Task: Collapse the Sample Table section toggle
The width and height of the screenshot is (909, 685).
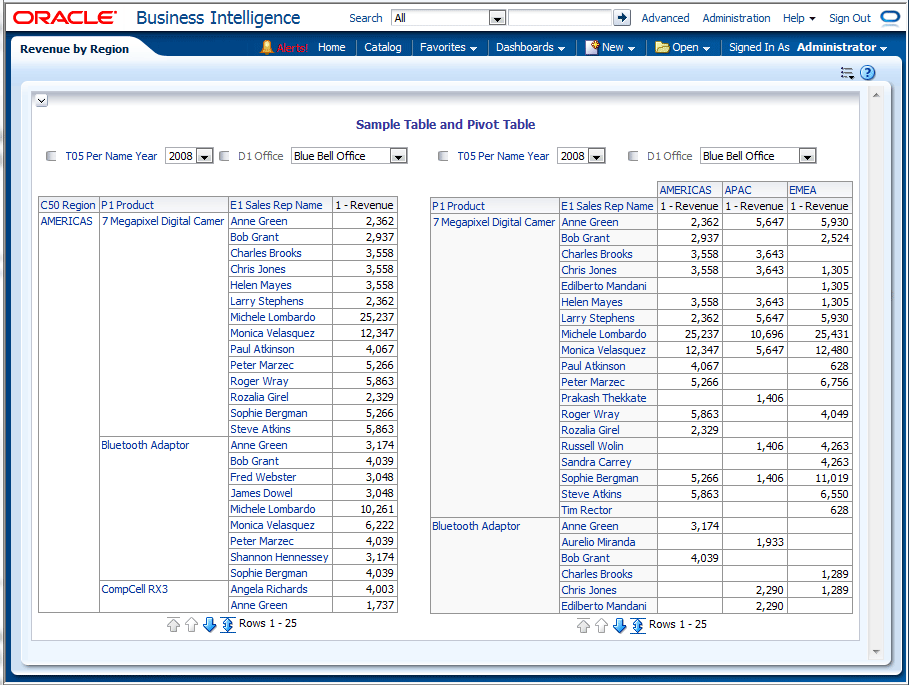Action: pyautogui.click(x=41, y=100)
